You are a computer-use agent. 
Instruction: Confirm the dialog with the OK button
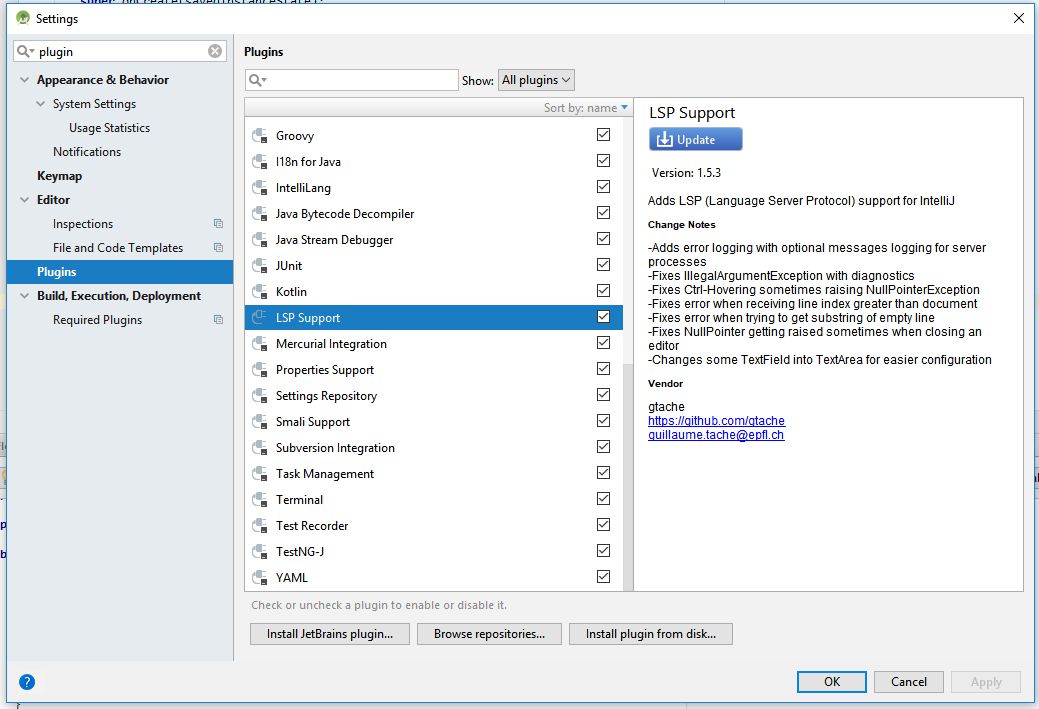pyautogui.click(x=832, y=682)
